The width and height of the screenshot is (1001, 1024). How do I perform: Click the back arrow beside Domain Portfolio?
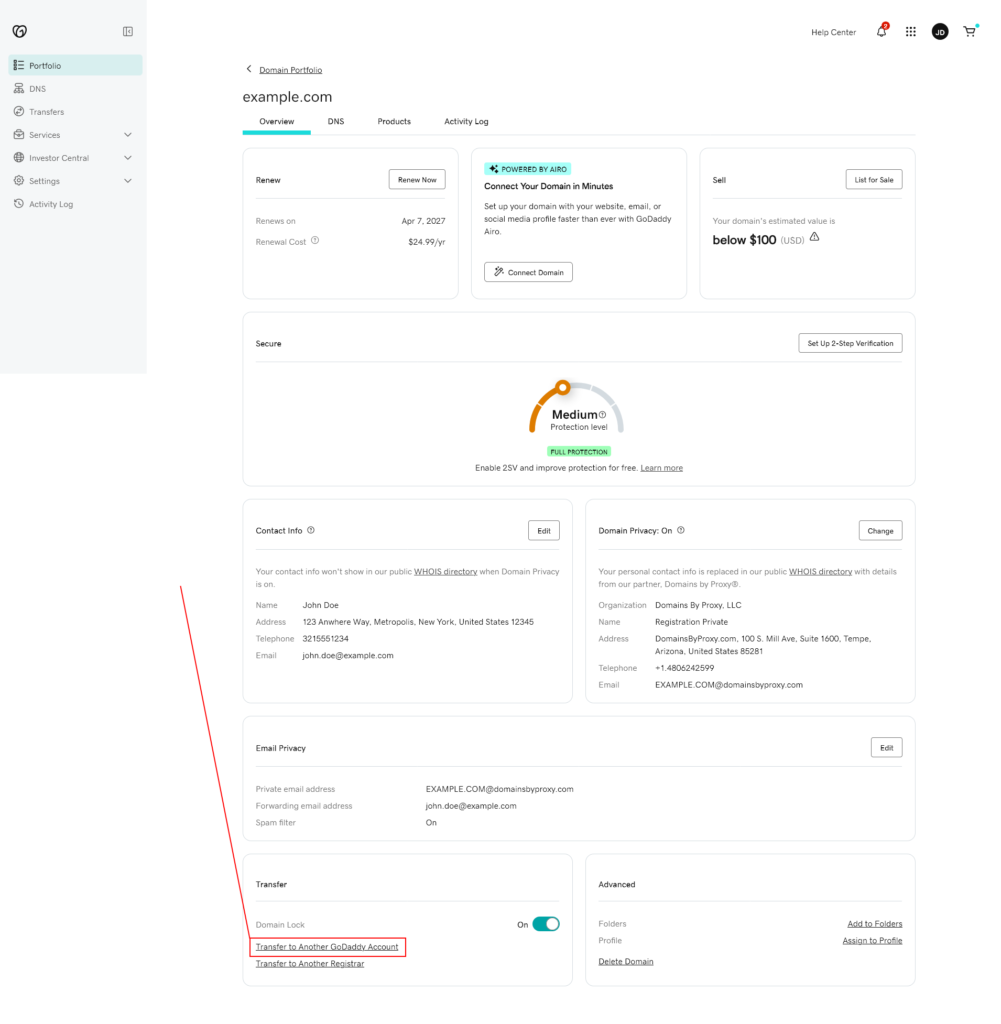(248, 69)
